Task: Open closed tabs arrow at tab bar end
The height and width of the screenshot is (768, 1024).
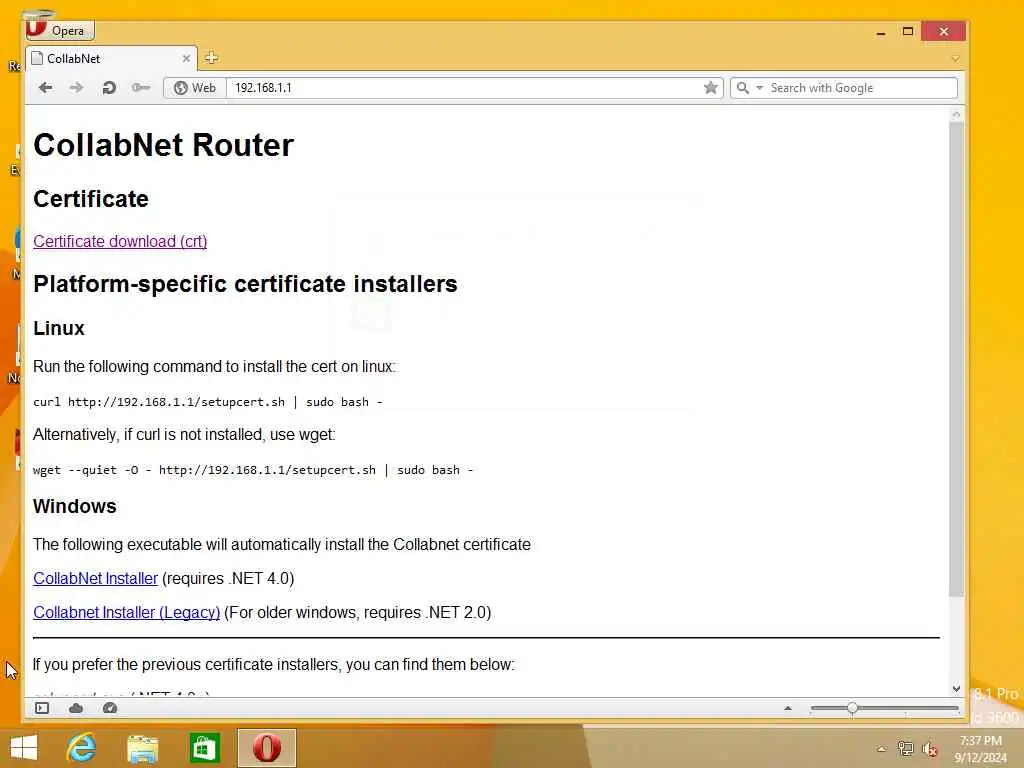Action: (x=955, y=59)
